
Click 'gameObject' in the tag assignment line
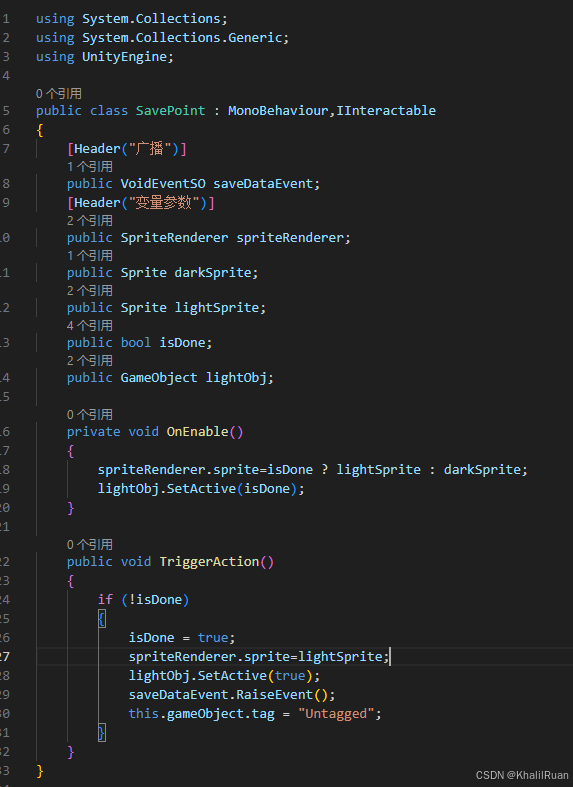pyautogui.click(x=205, y=714)
